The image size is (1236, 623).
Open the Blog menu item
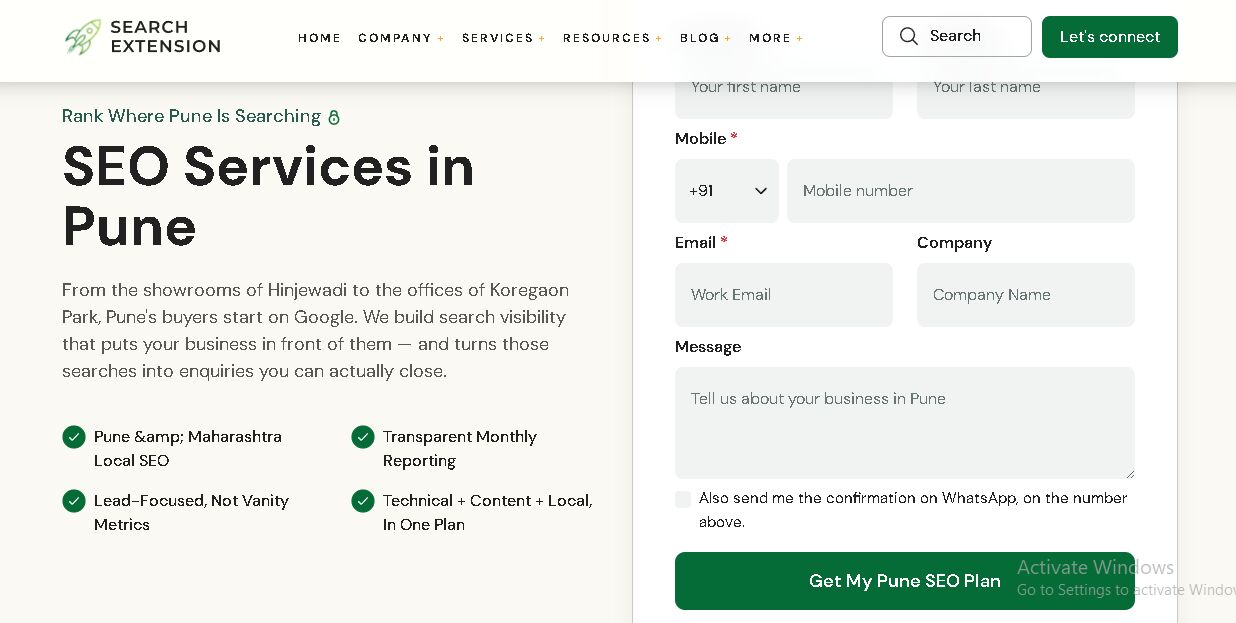click(705, 38)
